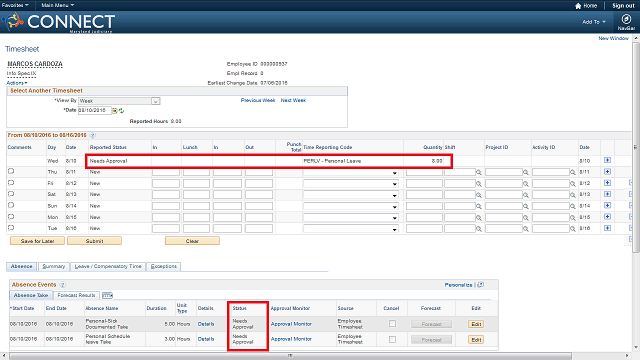Image resolution: width=640 pixels, height=360 pixels.
Task: Open the Main Menu
Action: pyautogui.click(x=58, y=5)
